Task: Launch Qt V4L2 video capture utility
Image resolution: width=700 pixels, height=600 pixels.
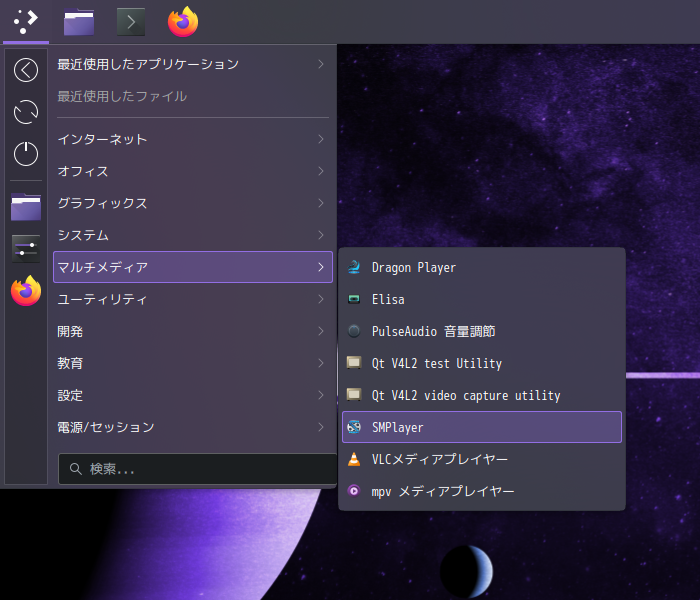Action: tap(482, 395)
